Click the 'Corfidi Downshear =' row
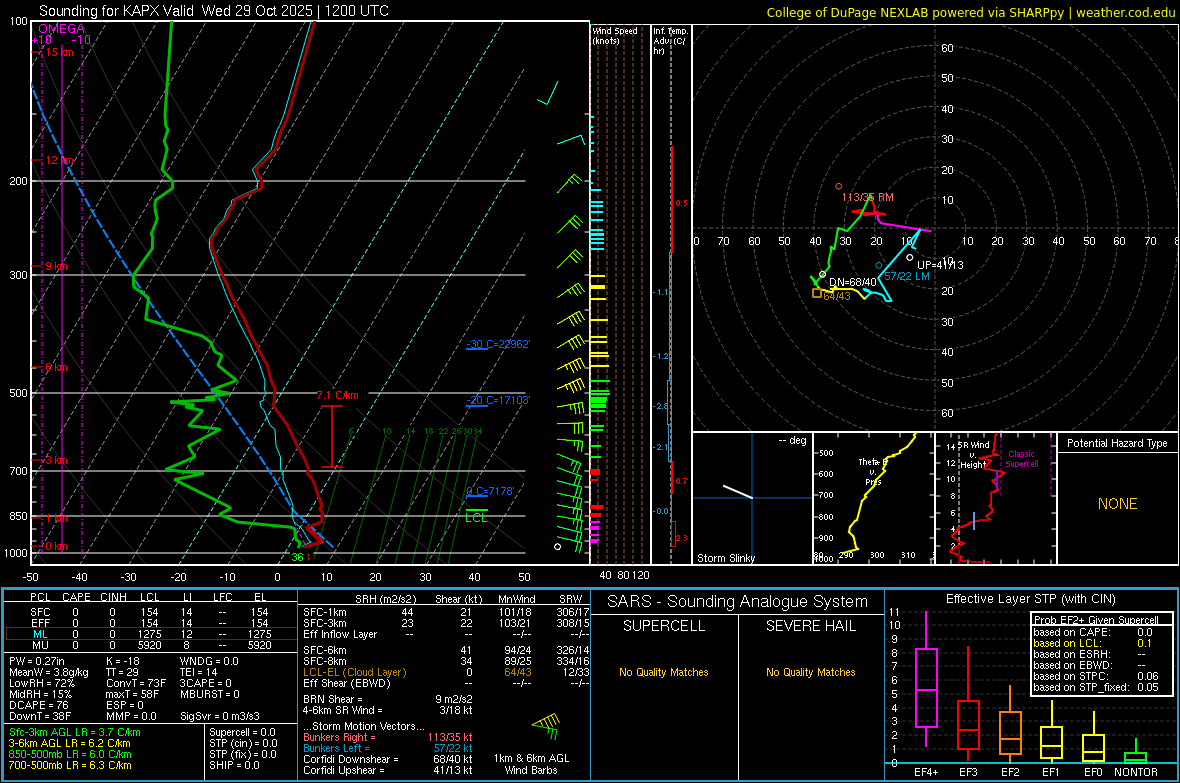 [388, 759]
